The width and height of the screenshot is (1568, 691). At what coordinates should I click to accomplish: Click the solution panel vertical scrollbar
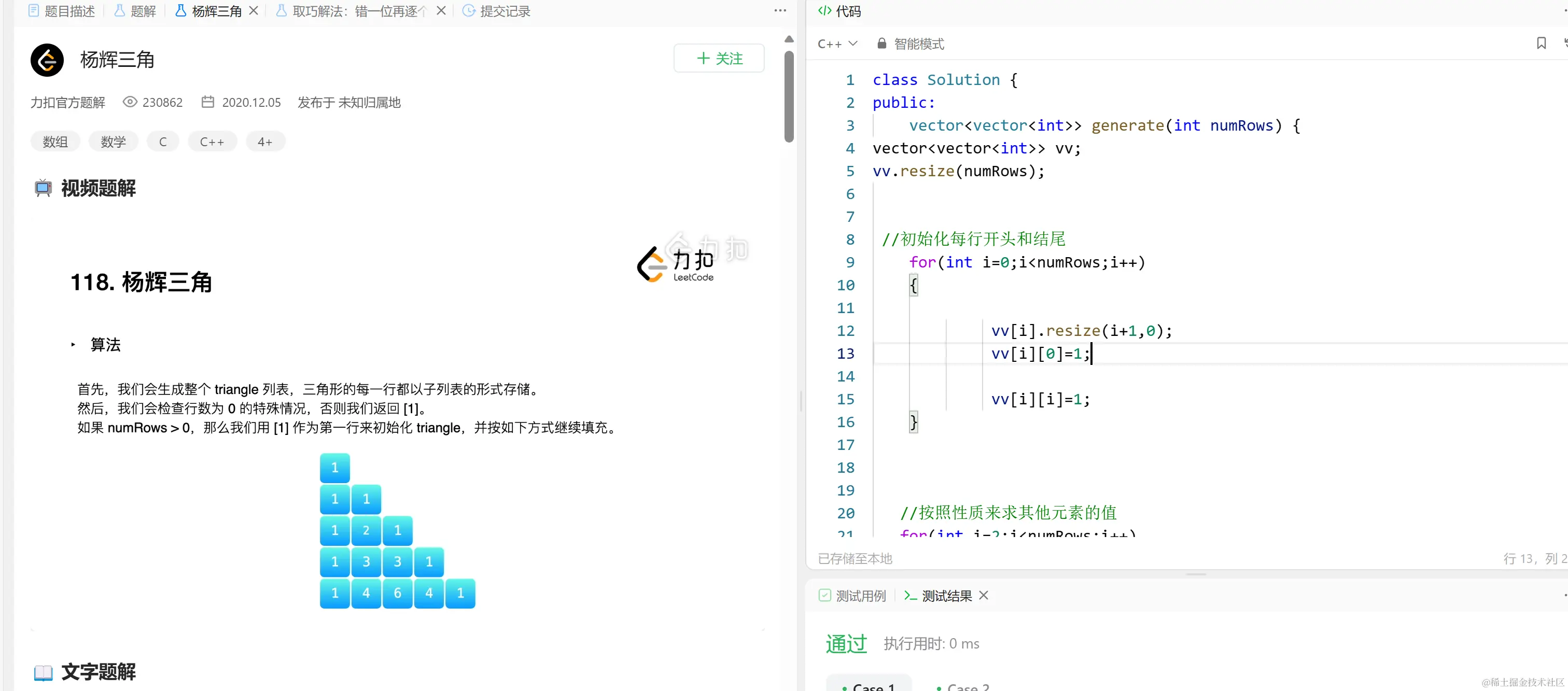click(x=789, y=97)
